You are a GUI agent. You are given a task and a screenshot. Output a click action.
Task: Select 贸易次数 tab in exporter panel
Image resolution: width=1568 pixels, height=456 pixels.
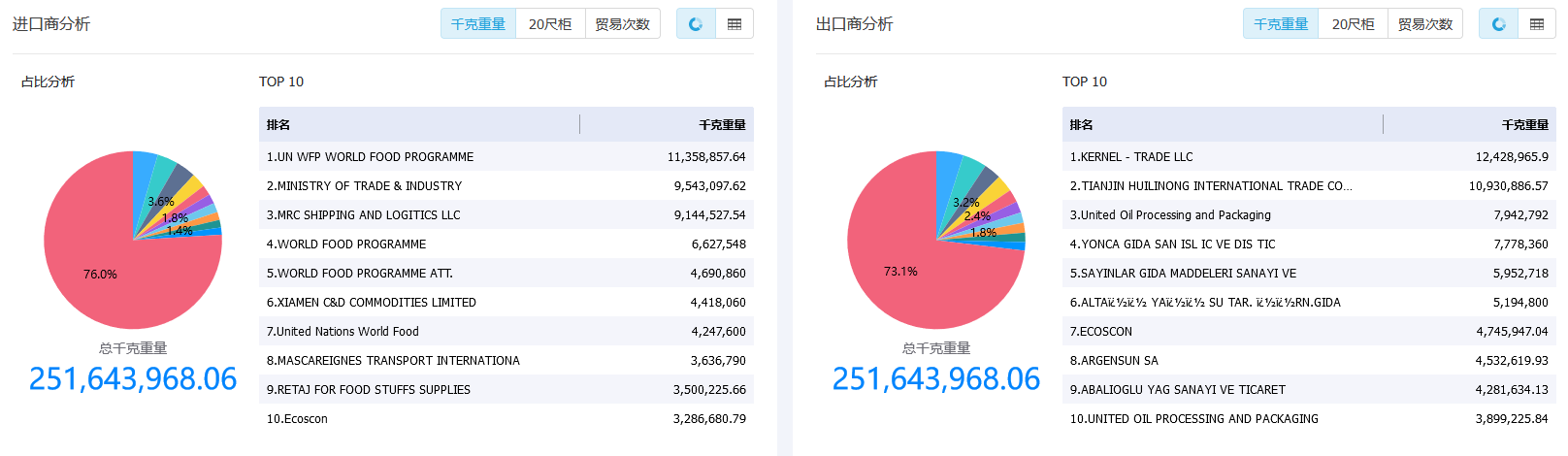pos(1425,24)
